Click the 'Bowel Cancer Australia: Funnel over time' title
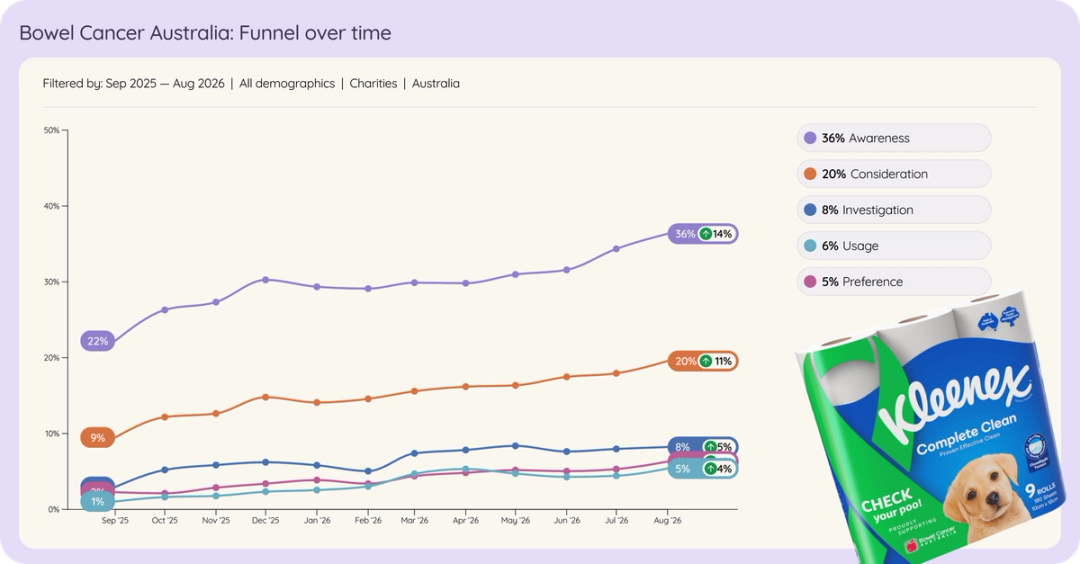This screenshot has height=564, width=1080. click(205, 32)
